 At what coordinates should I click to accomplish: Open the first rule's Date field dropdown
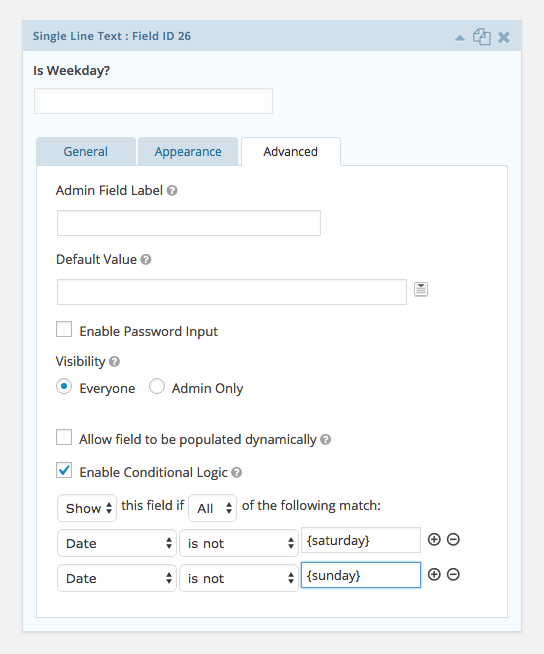tap(117, 543)
